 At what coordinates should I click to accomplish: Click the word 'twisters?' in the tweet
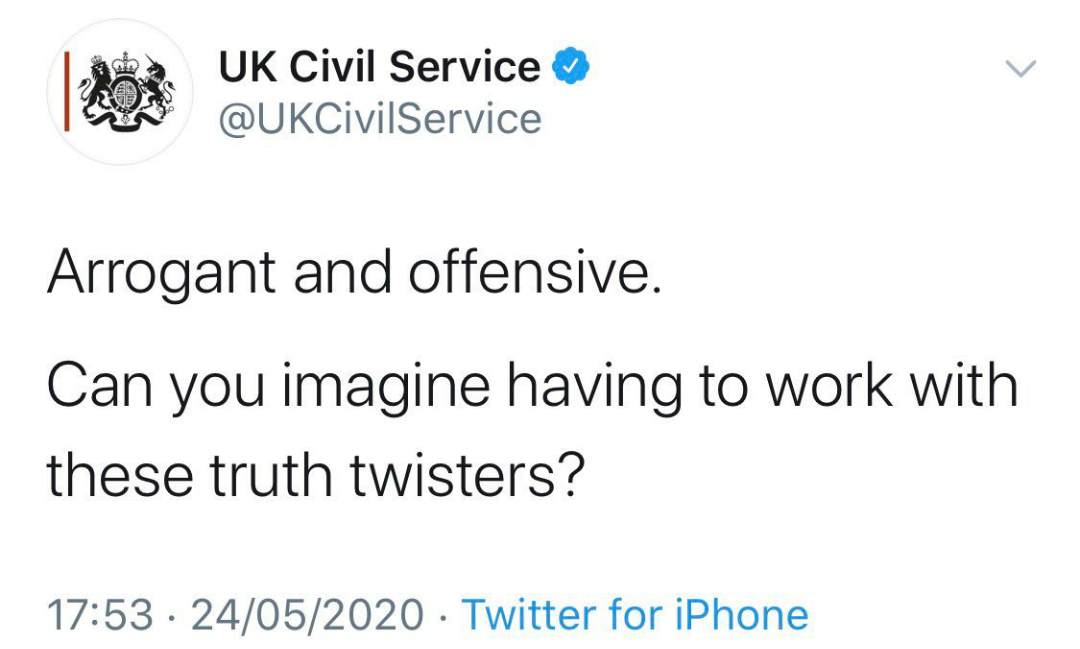[x=465, y=478]
